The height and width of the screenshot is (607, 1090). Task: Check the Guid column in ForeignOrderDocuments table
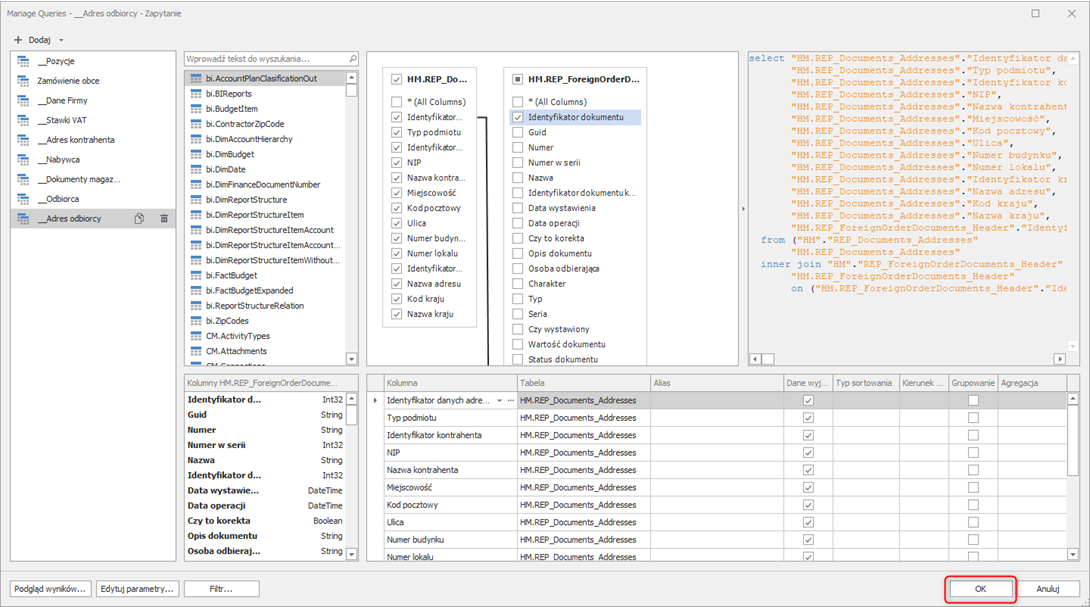click(x=518, y=132)
